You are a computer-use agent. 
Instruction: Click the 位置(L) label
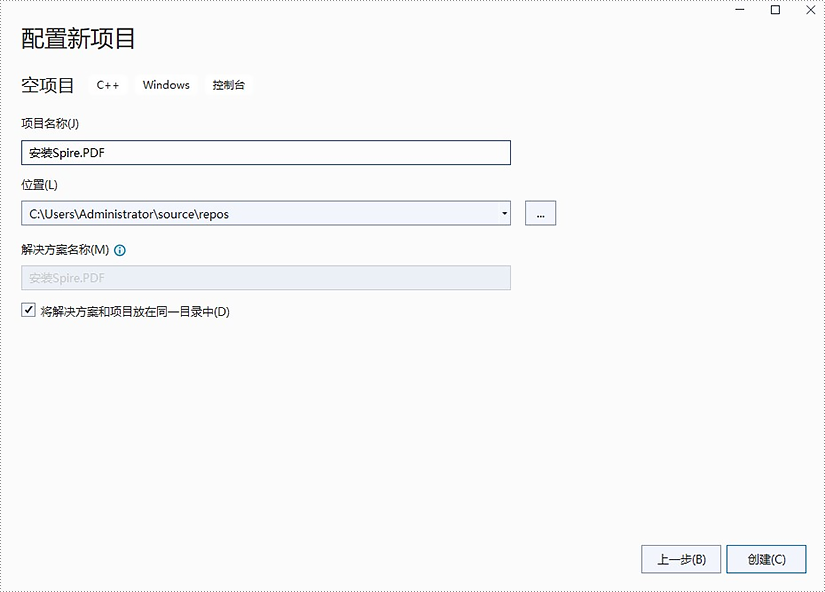coord(39,185)
